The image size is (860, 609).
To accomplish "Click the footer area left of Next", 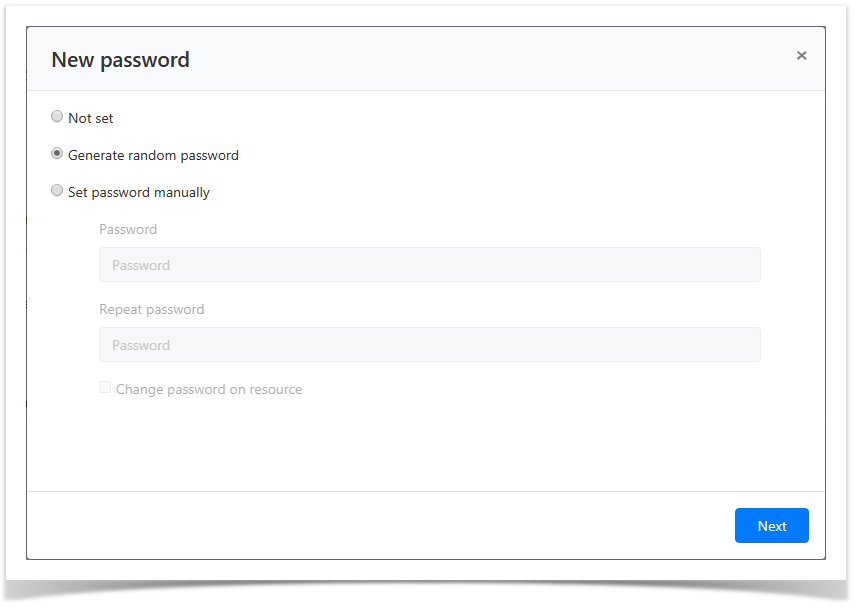I will click(380, 526).
